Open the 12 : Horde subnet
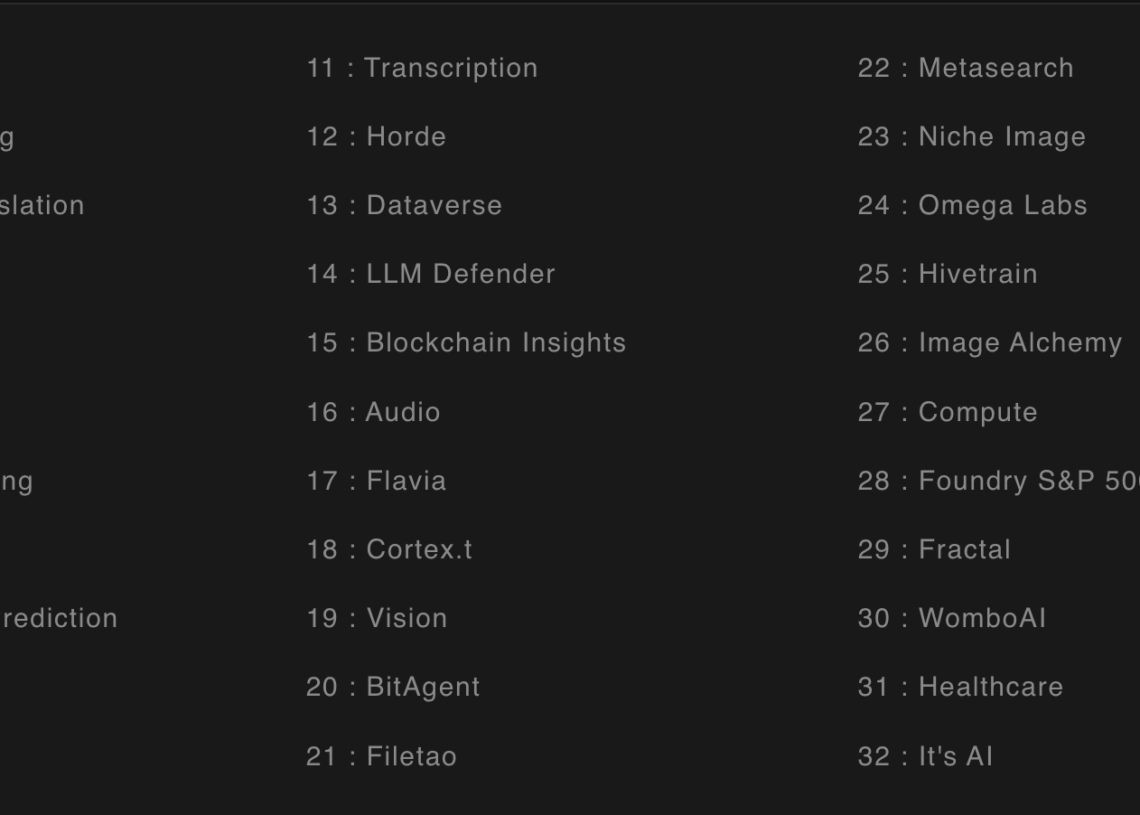Viewport: 1140px width, 815px height. point(376,137)
